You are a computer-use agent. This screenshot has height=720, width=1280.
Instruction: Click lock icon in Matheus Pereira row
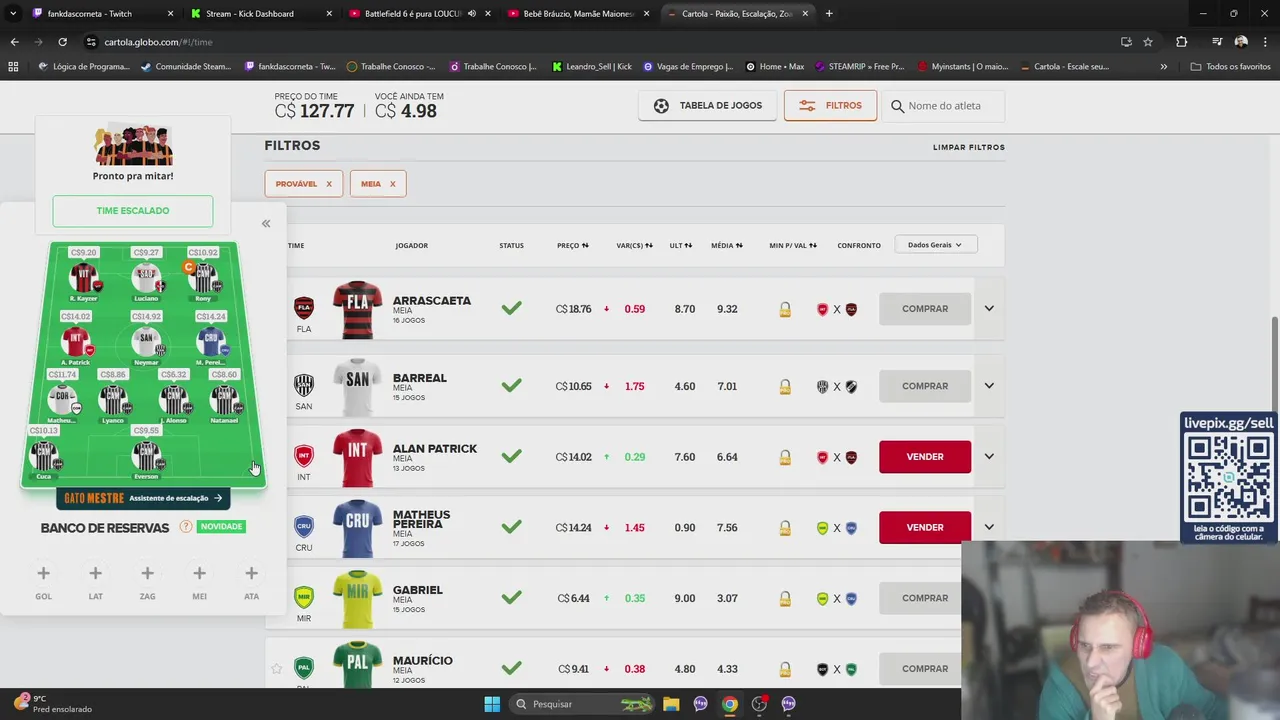(x=785, y=528)
